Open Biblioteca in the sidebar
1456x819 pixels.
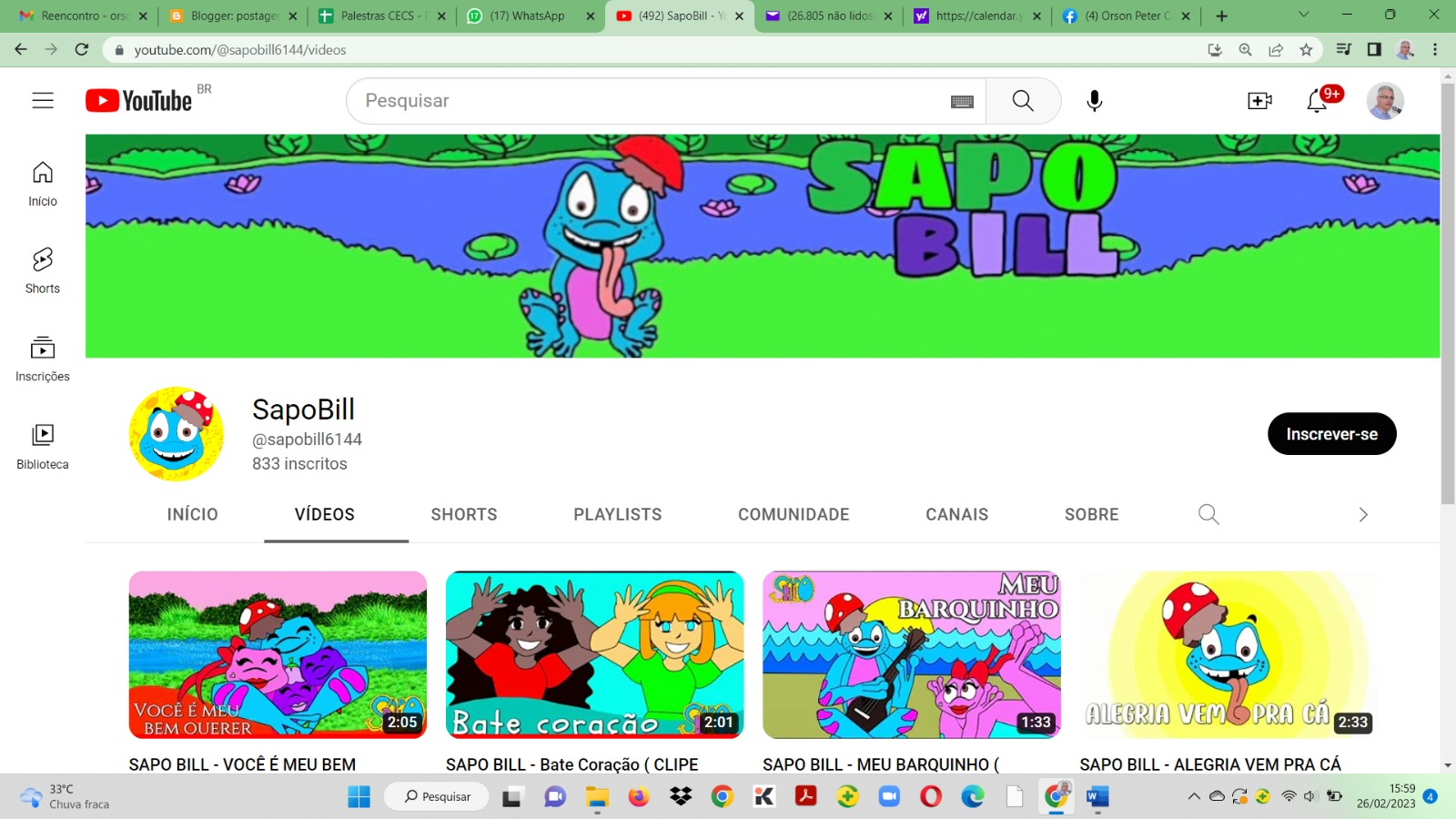(x=43, y=447)
